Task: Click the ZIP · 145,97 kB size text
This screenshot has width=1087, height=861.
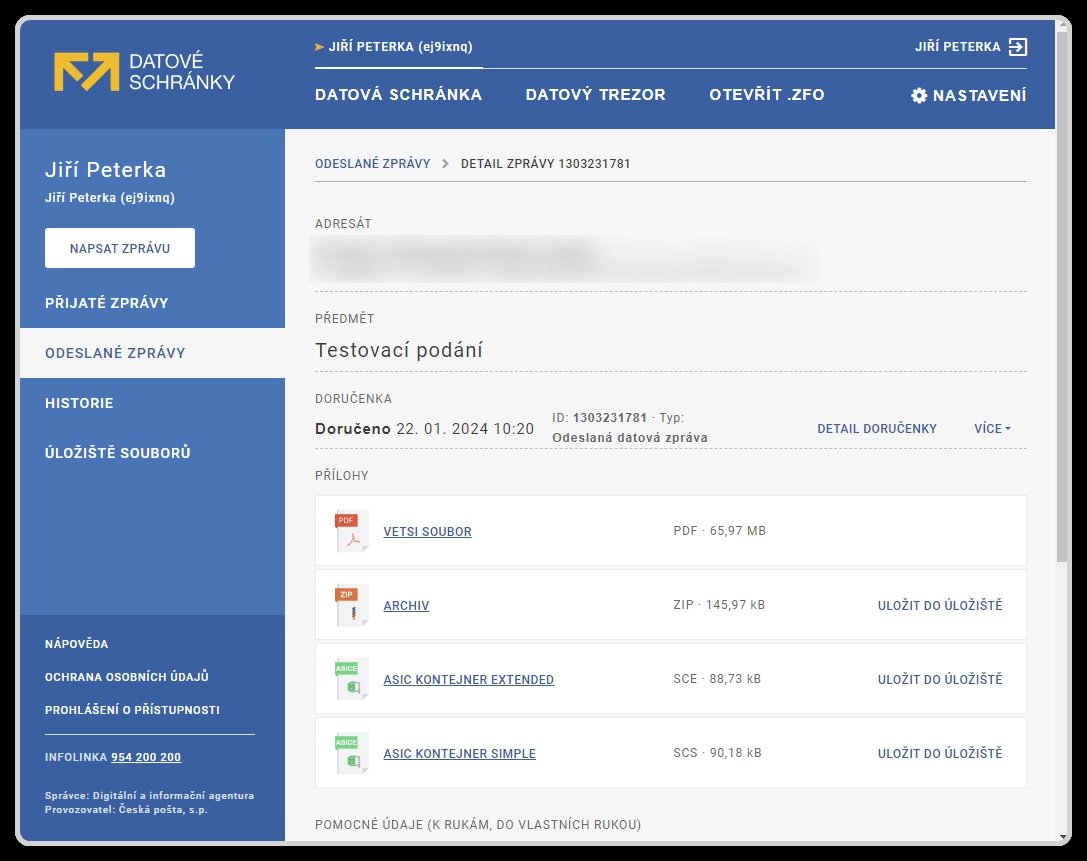Action: point(719,605)
